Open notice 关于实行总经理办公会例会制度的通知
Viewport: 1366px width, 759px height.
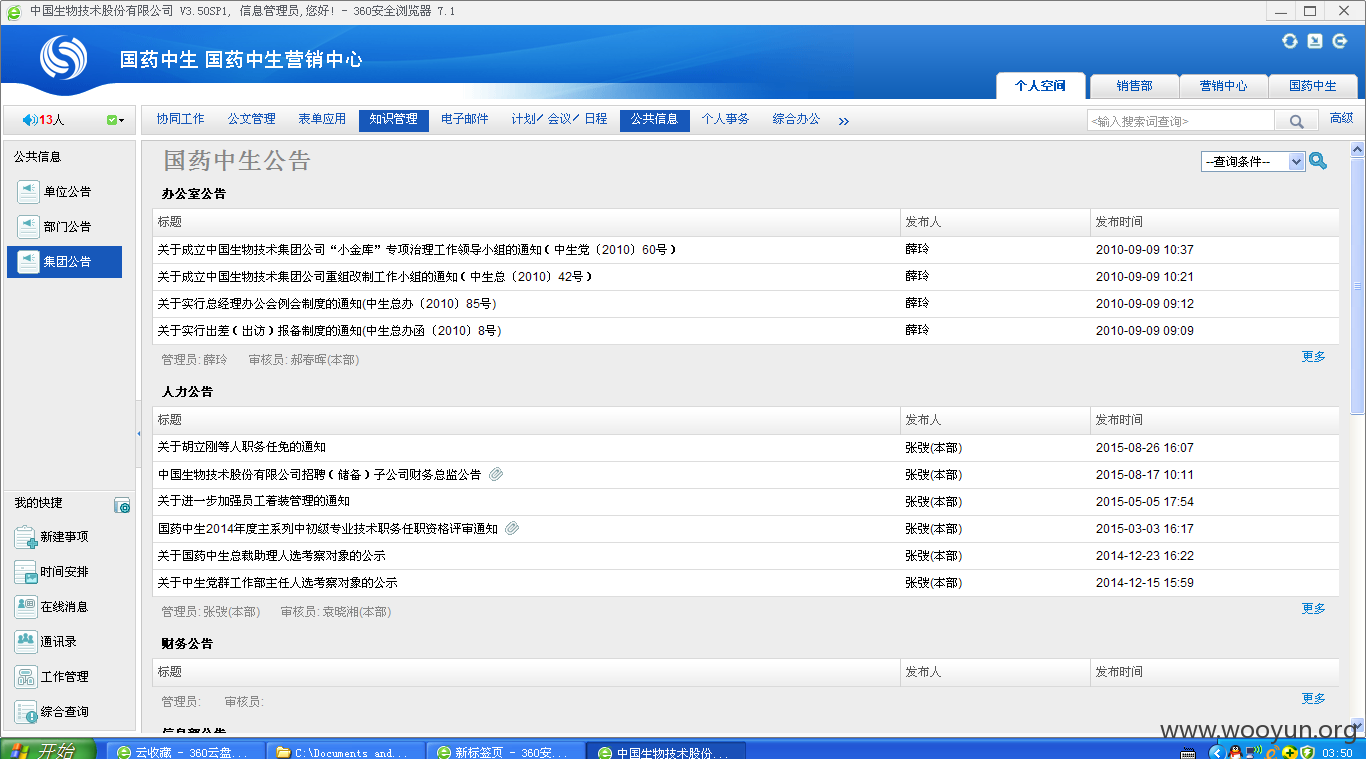coord(327,304)
